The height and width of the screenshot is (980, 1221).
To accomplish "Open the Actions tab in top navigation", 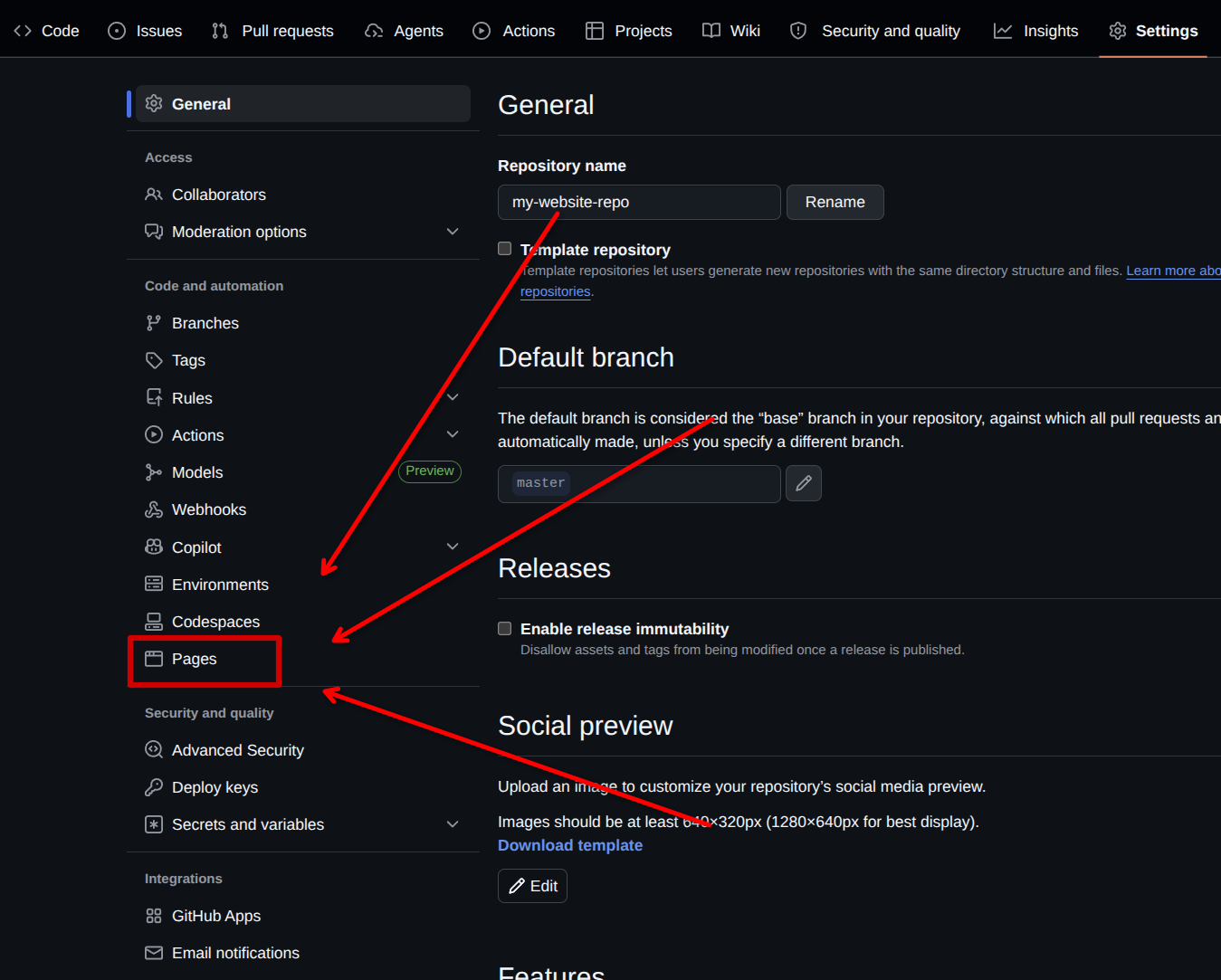I will point(514,31).
